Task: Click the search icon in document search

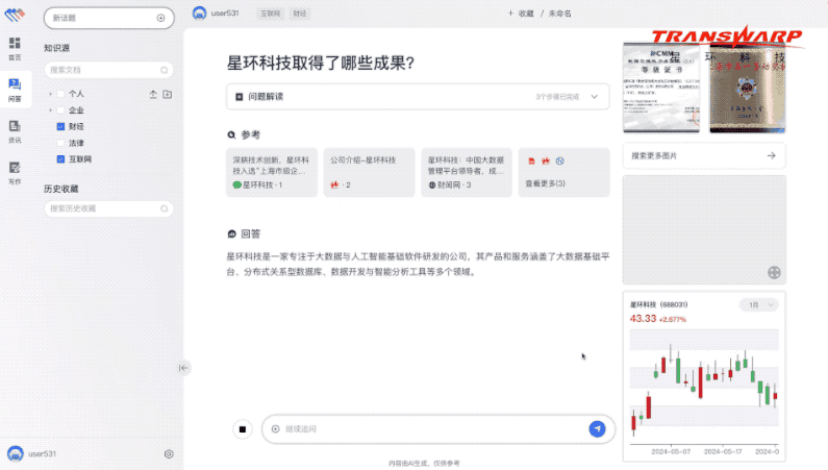Action: [x=164, y=70]
